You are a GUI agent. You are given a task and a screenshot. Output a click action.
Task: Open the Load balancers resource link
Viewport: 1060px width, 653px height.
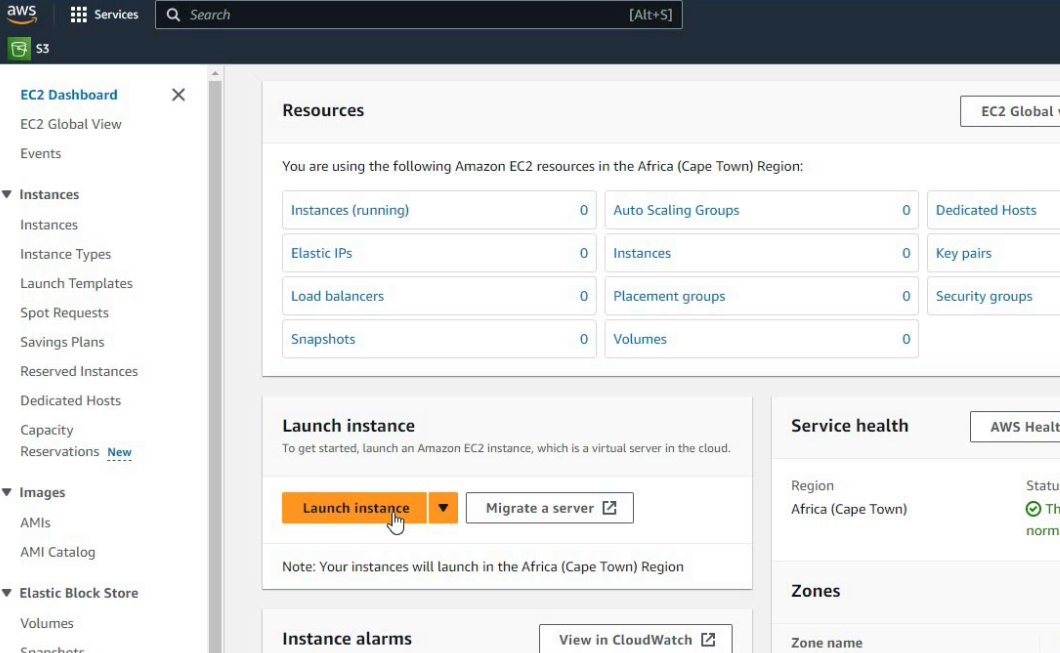pos(337,296)
